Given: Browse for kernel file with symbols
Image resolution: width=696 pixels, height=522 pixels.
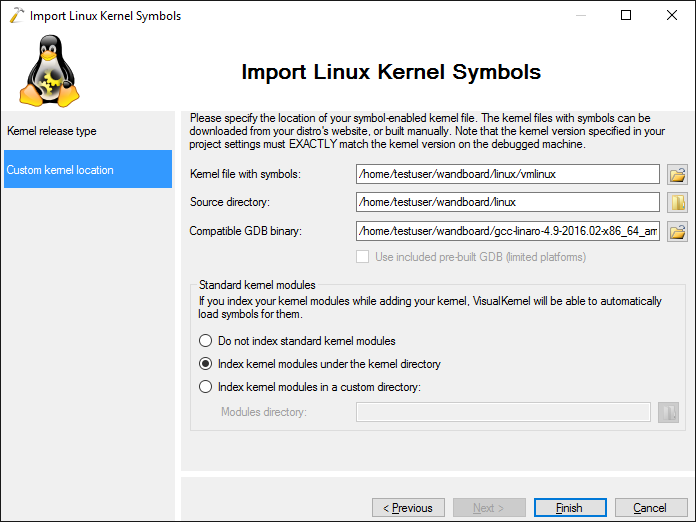Looking at the screenshot, I should coord(677,174).
